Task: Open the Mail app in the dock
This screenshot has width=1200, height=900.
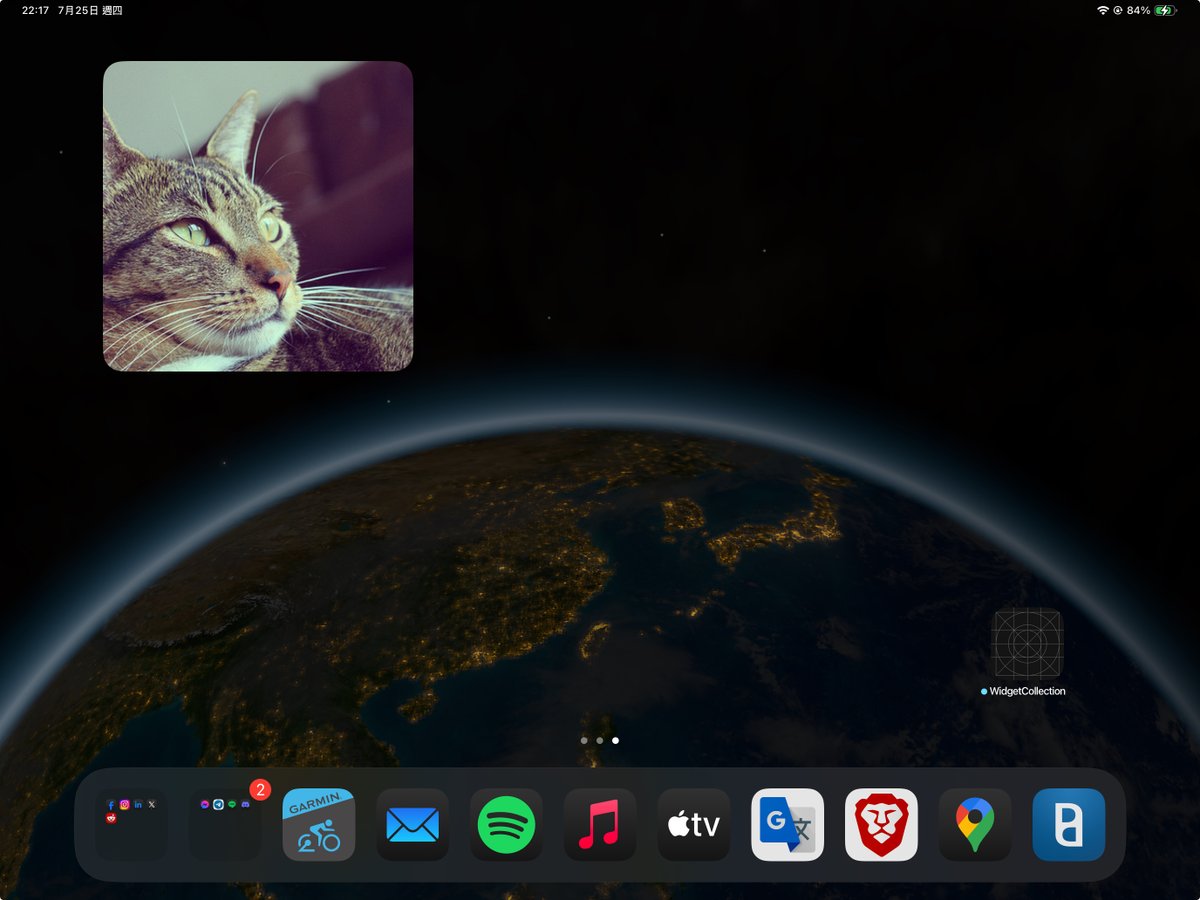Action: click(x=412, y=825)
